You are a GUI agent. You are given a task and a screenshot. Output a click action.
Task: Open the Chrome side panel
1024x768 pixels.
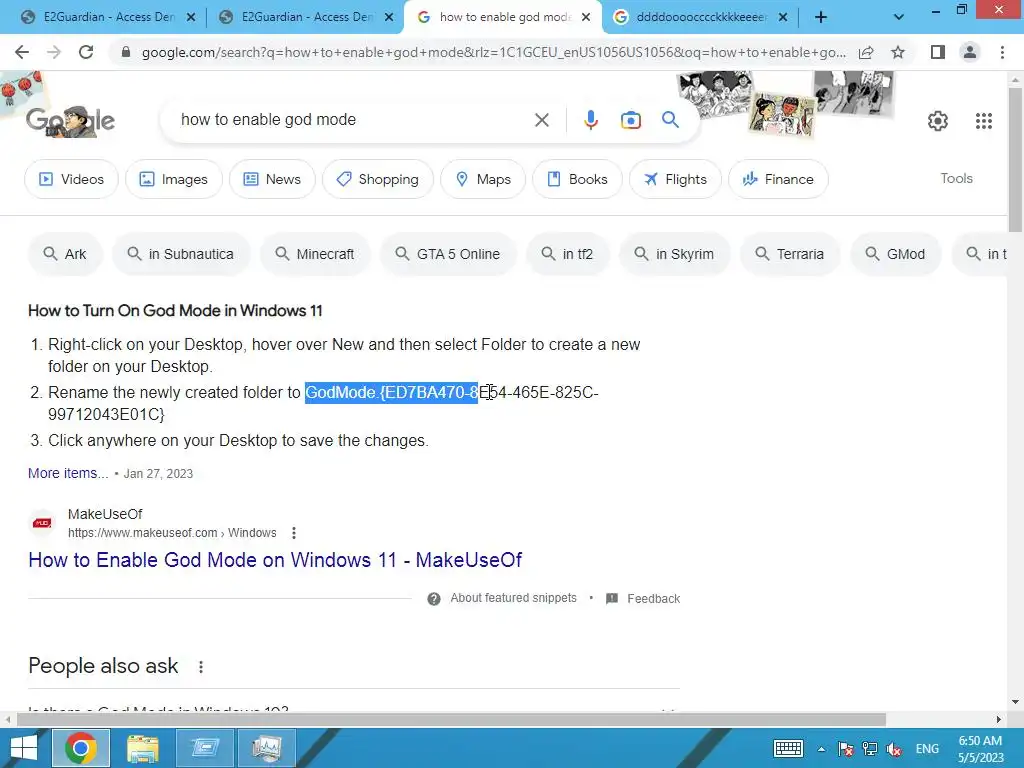938,52
